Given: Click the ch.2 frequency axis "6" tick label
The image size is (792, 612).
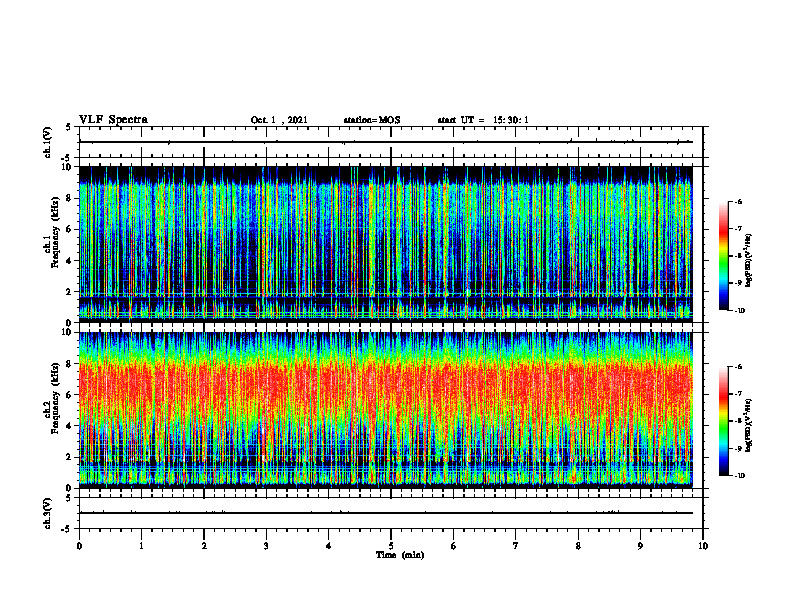Looking at the screenshot, I should coord(69,395).
